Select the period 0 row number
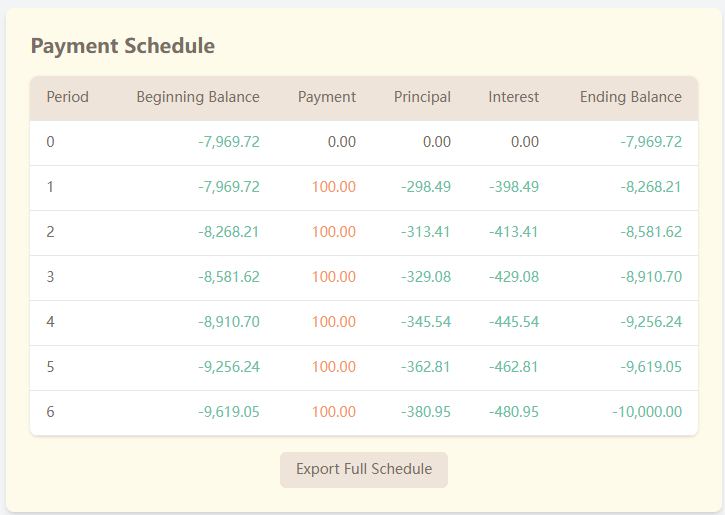Screen dimensions: 725x515 [51, 142]
